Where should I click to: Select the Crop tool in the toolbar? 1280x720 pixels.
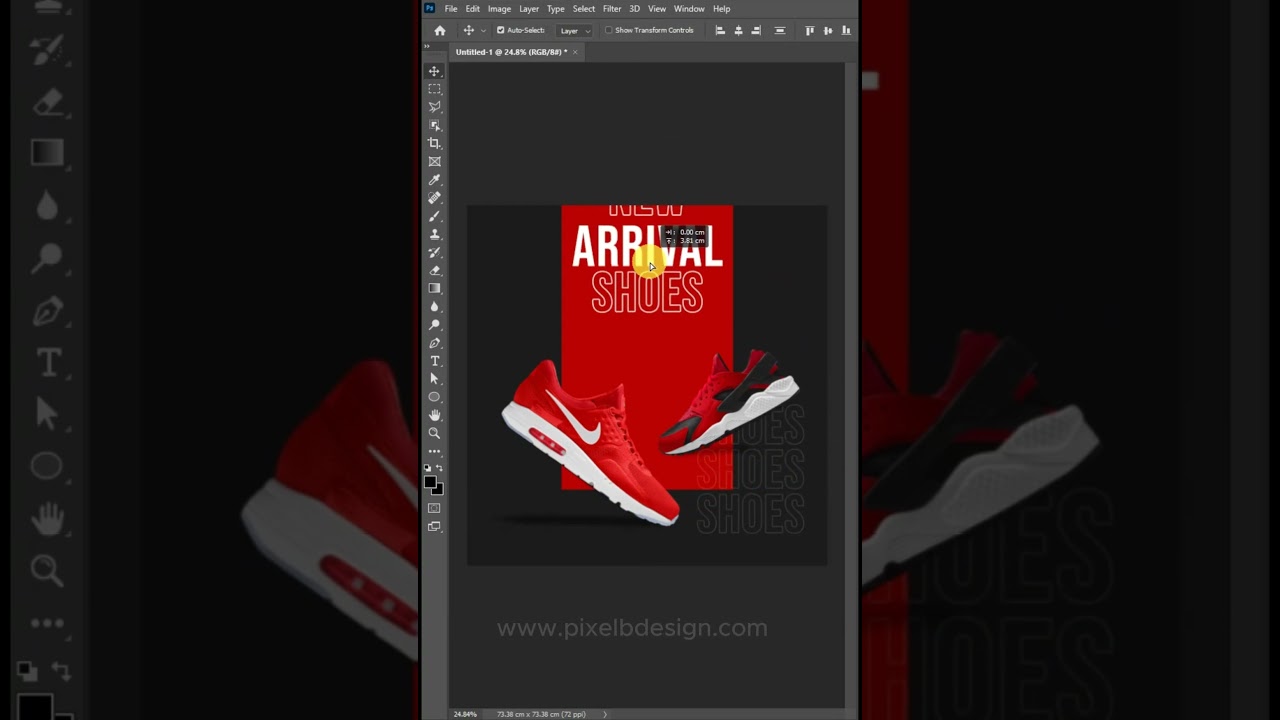click(434, 143)
